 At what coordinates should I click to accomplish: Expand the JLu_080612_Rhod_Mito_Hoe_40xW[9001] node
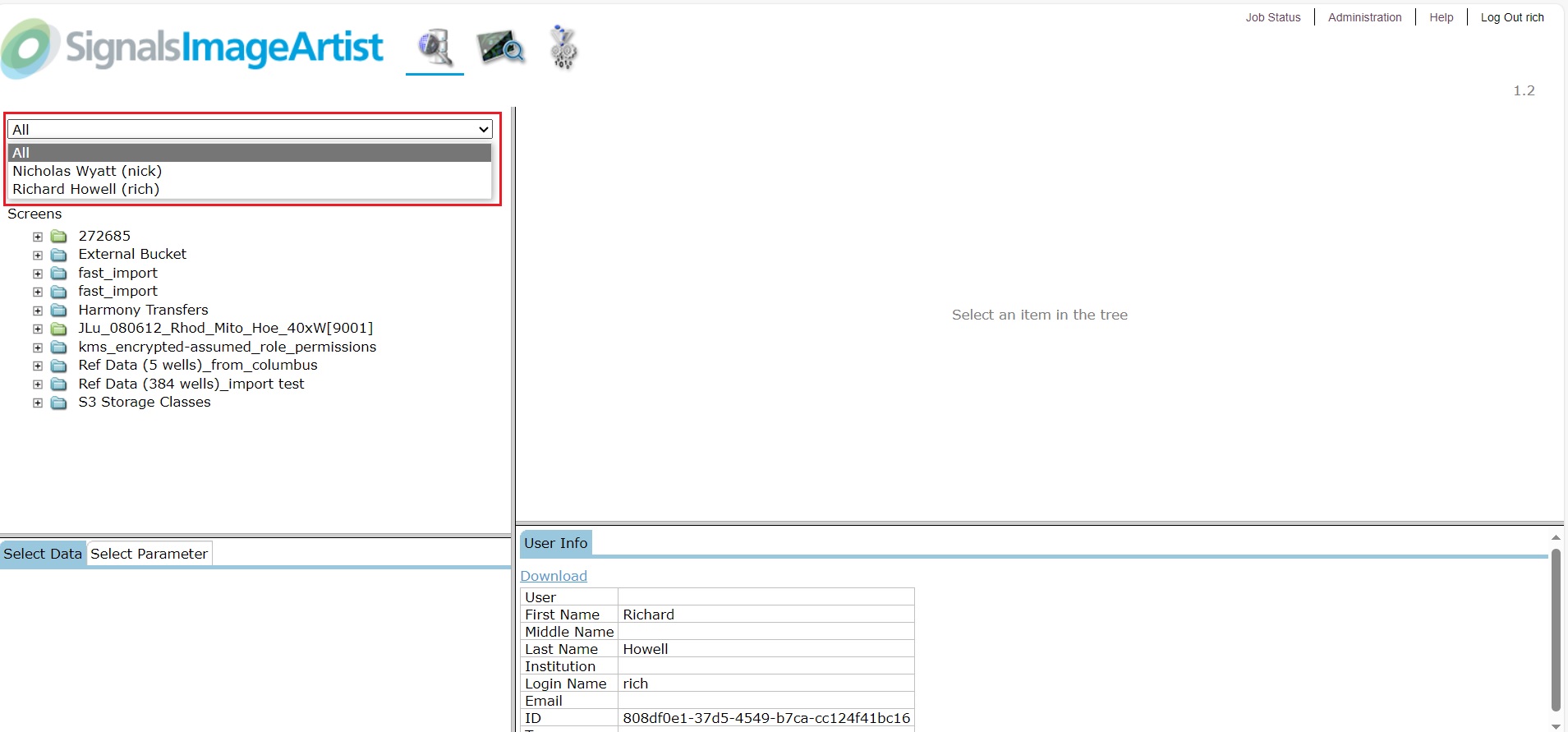pos(38,329)
